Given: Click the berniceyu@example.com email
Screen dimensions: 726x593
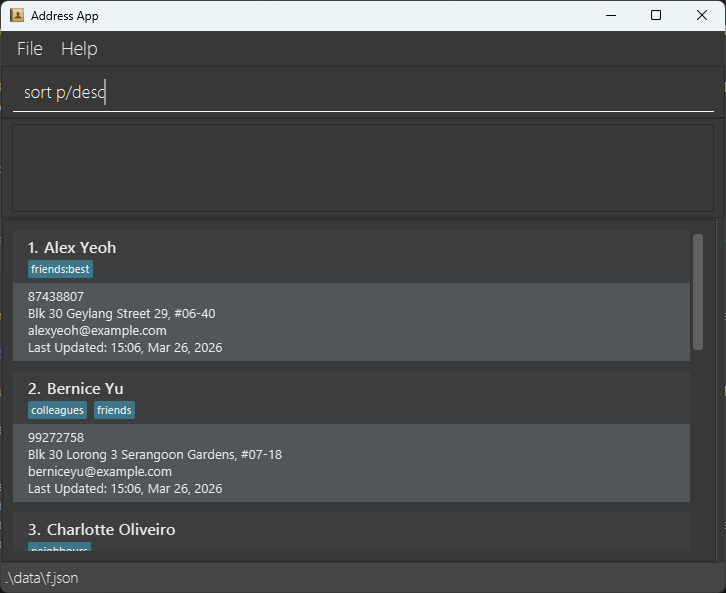Looking at the screenshot, I should (100, 472).
